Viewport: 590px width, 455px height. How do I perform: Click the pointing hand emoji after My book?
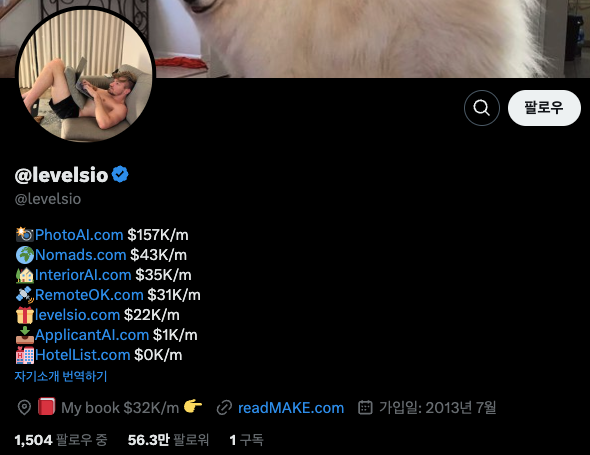coord(193,406)
